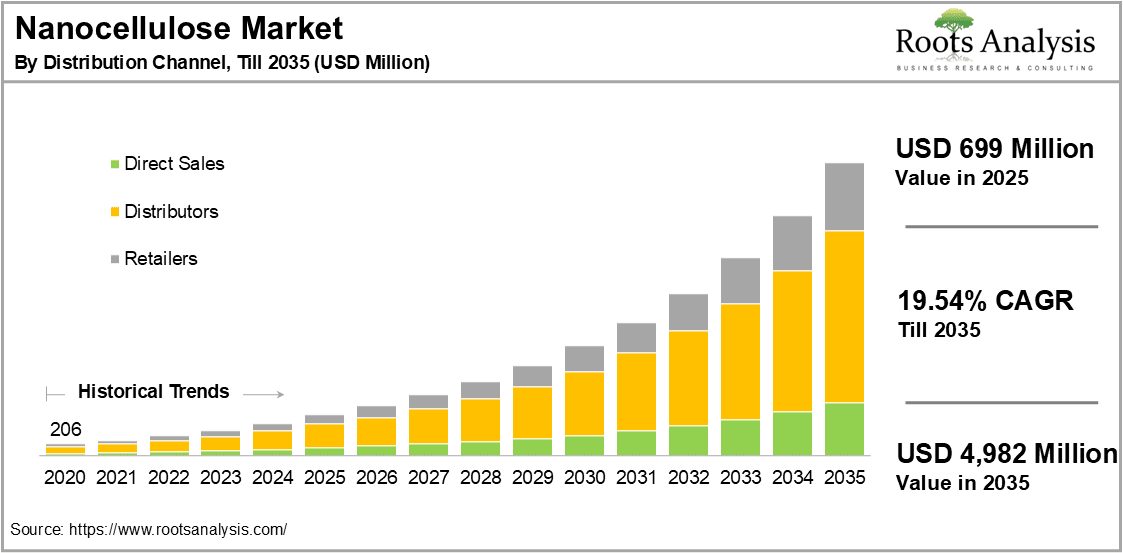Click the 2024 axis label
Screen dimensions: 1123x553
point(273,477)
